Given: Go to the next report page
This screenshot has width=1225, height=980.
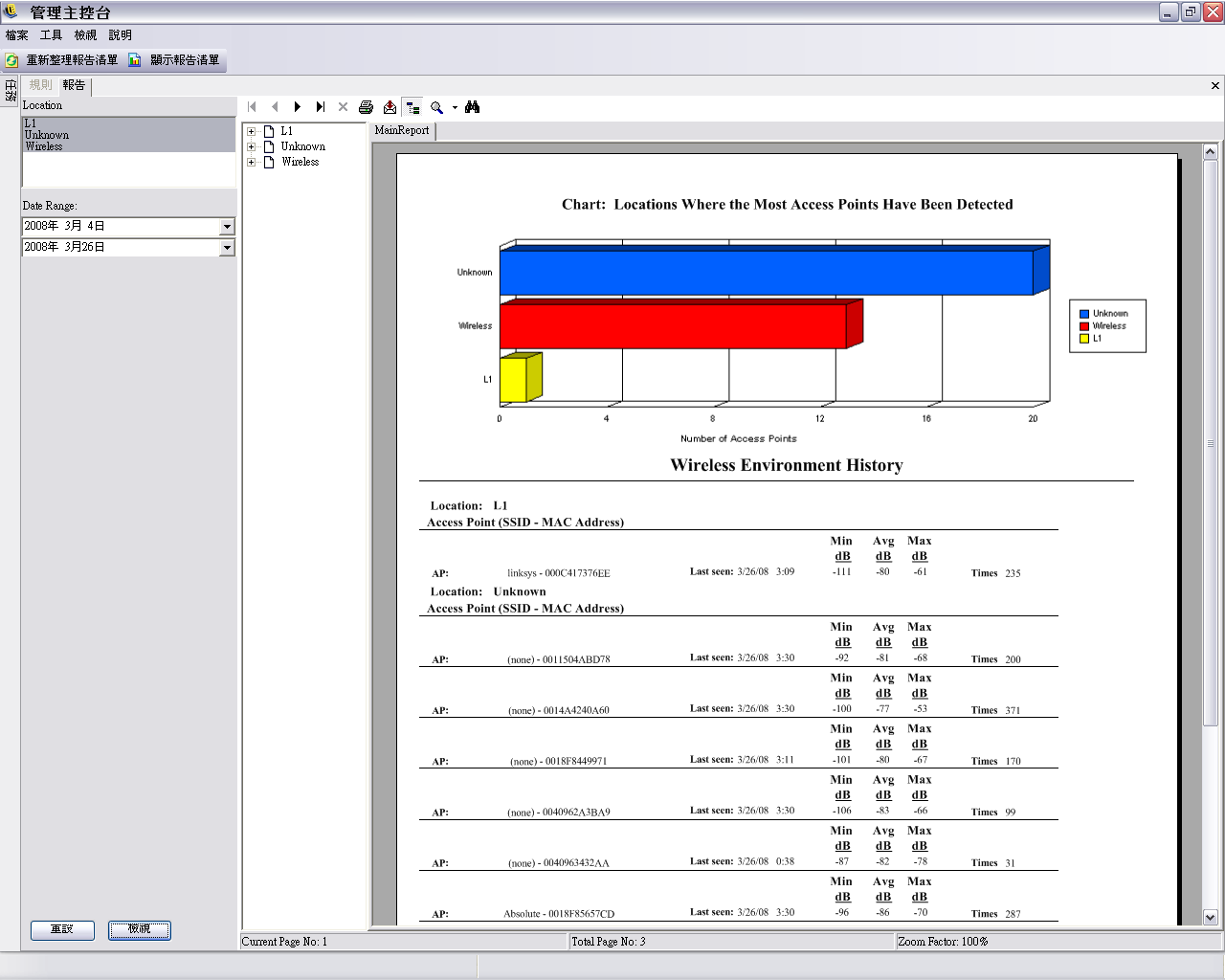Looking at the screenshot, I should (298, 107).
